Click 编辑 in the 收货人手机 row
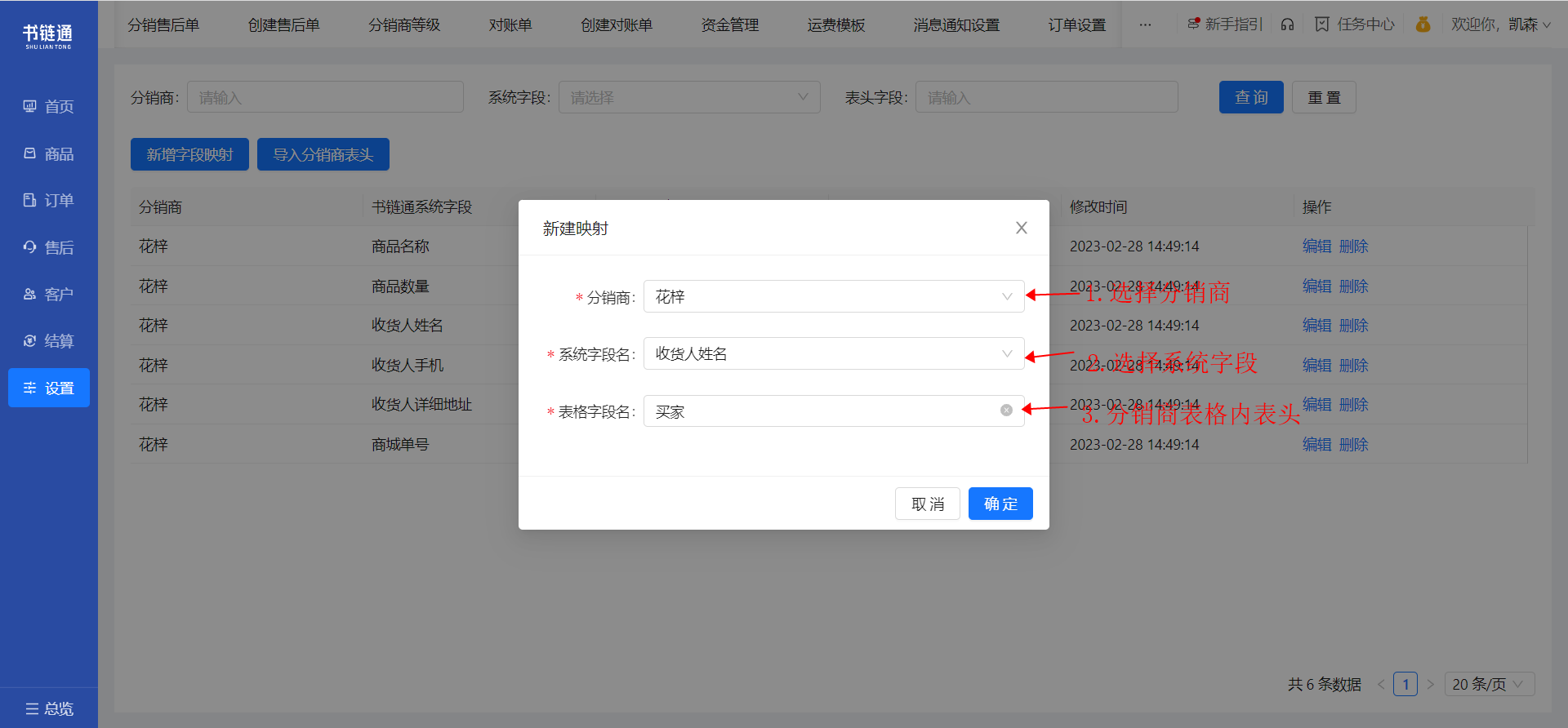Viewport: 1568px width, 728px height. point(1316,365)
